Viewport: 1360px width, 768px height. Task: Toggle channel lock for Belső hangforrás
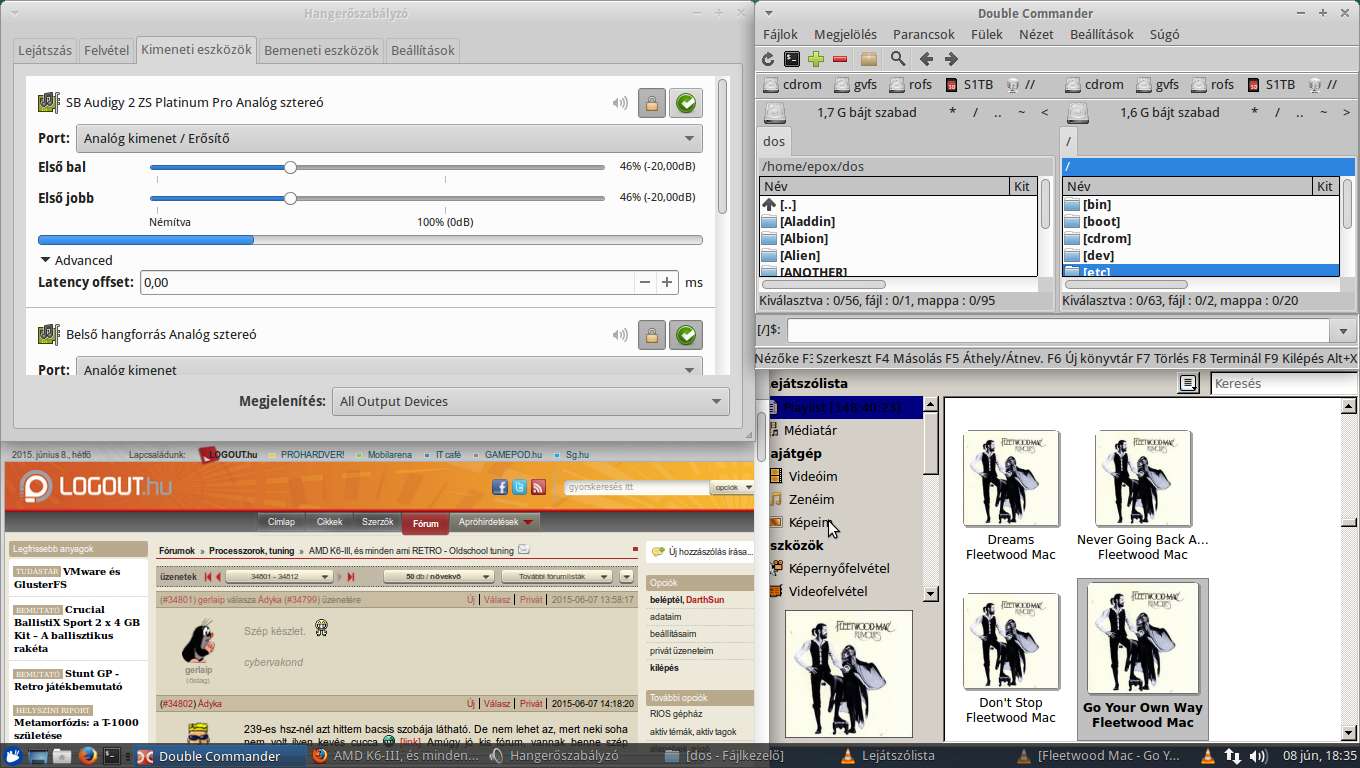(x=652, y=335)
